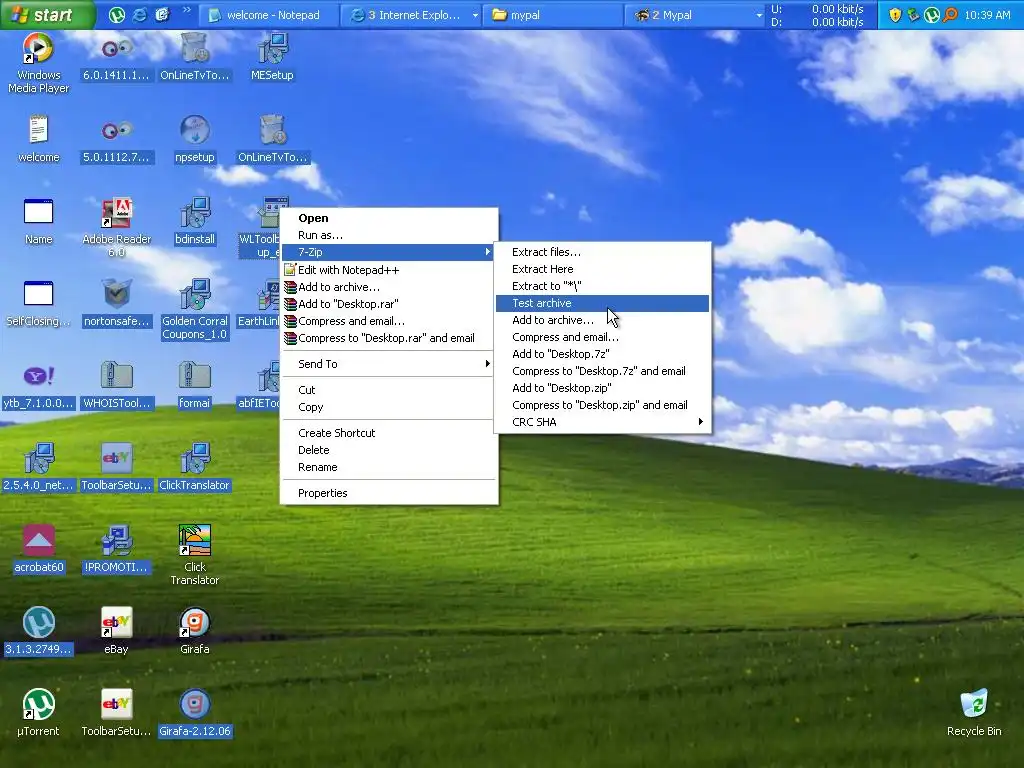Select the formai zipped folder icon
1024x768 pixels.
(x=195, y=376)
